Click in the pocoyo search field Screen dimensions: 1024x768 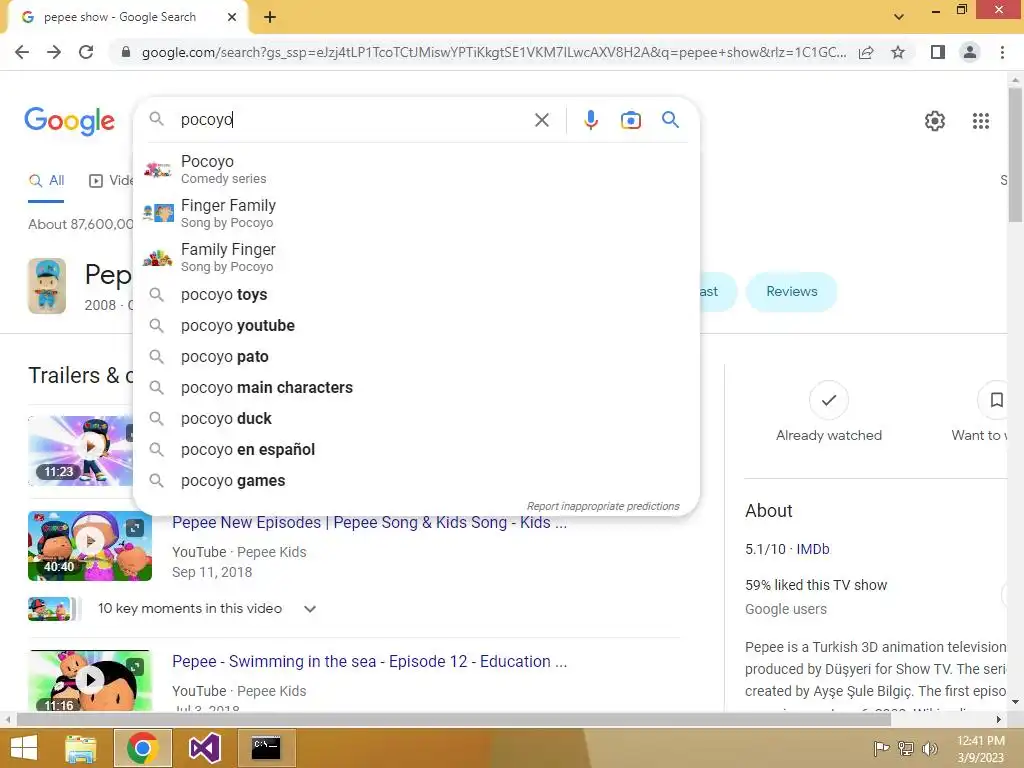point(353,120)
